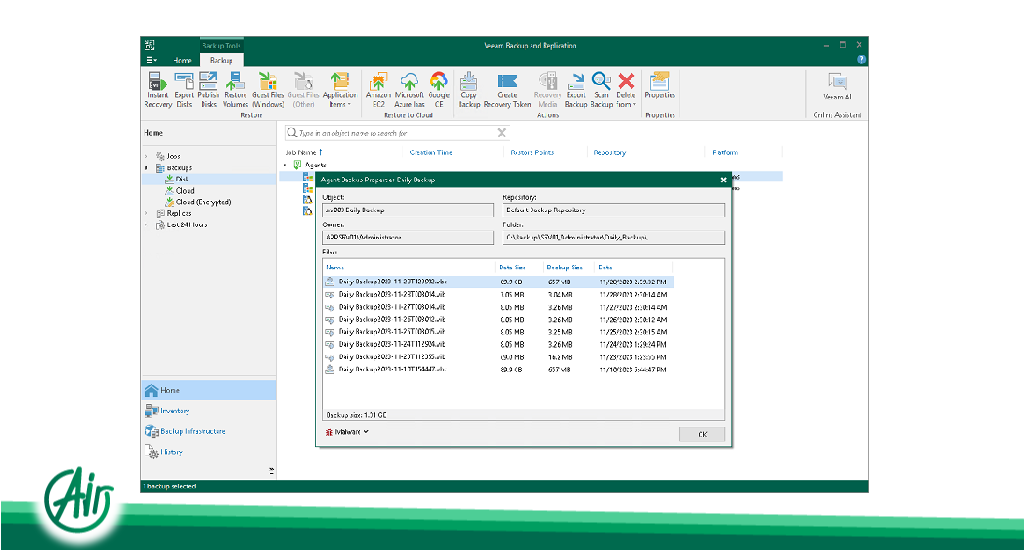
Task: Click the Amazon EC2 restore icon
Action: (x=379, y=89)
